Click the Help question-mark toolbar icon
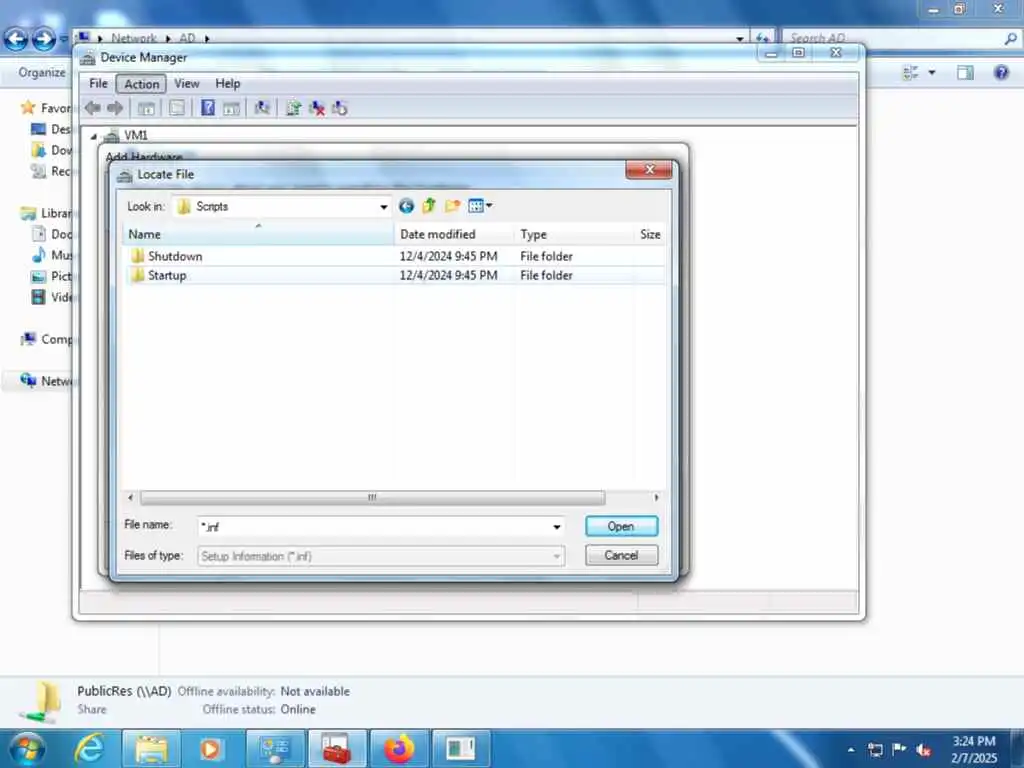The height and width of the screenshot is (768, 1024). point(208,108)
